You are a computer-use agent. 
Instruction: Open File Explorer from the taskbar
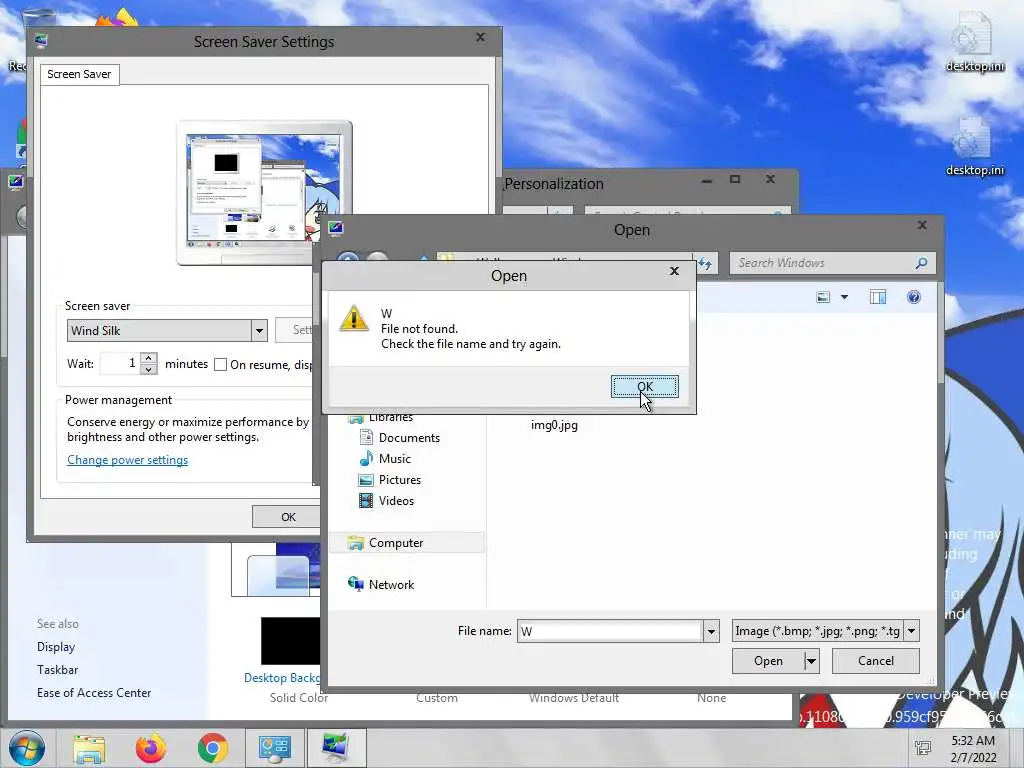click(x=89, y=748)
